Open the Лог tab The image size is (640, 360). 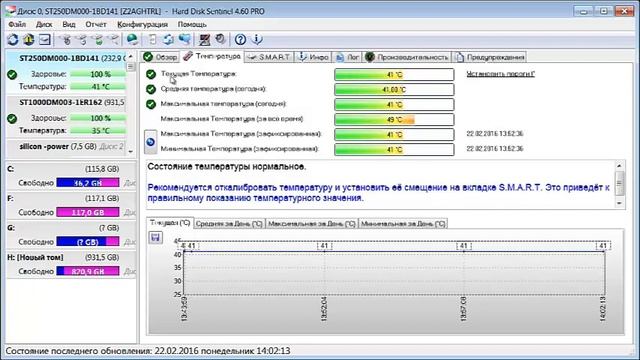(x=347, y=57)
